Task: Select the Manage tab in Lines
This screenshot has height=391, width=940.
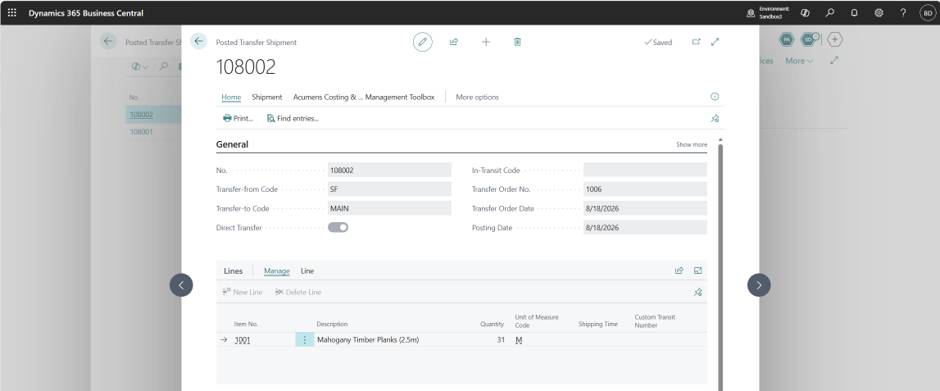Action: coord(277,271)
